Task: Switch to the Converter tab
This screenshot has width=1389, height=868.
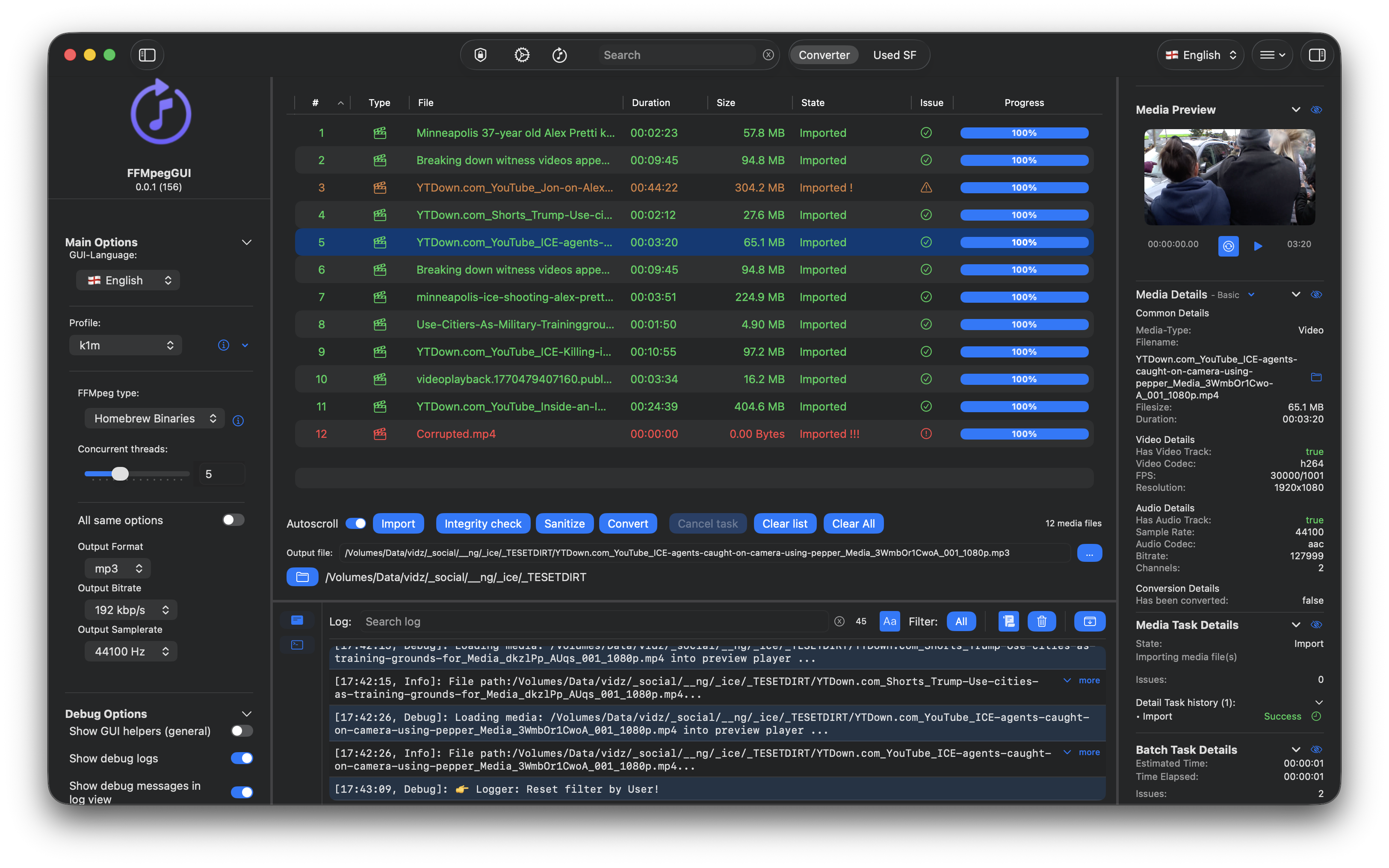Action: coord(824,55)
